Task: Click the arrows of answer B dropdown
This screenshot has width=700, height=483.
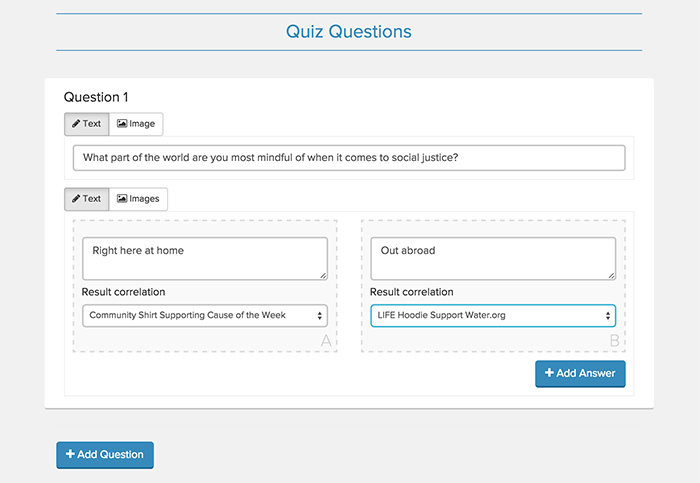Action: [608, 316]
